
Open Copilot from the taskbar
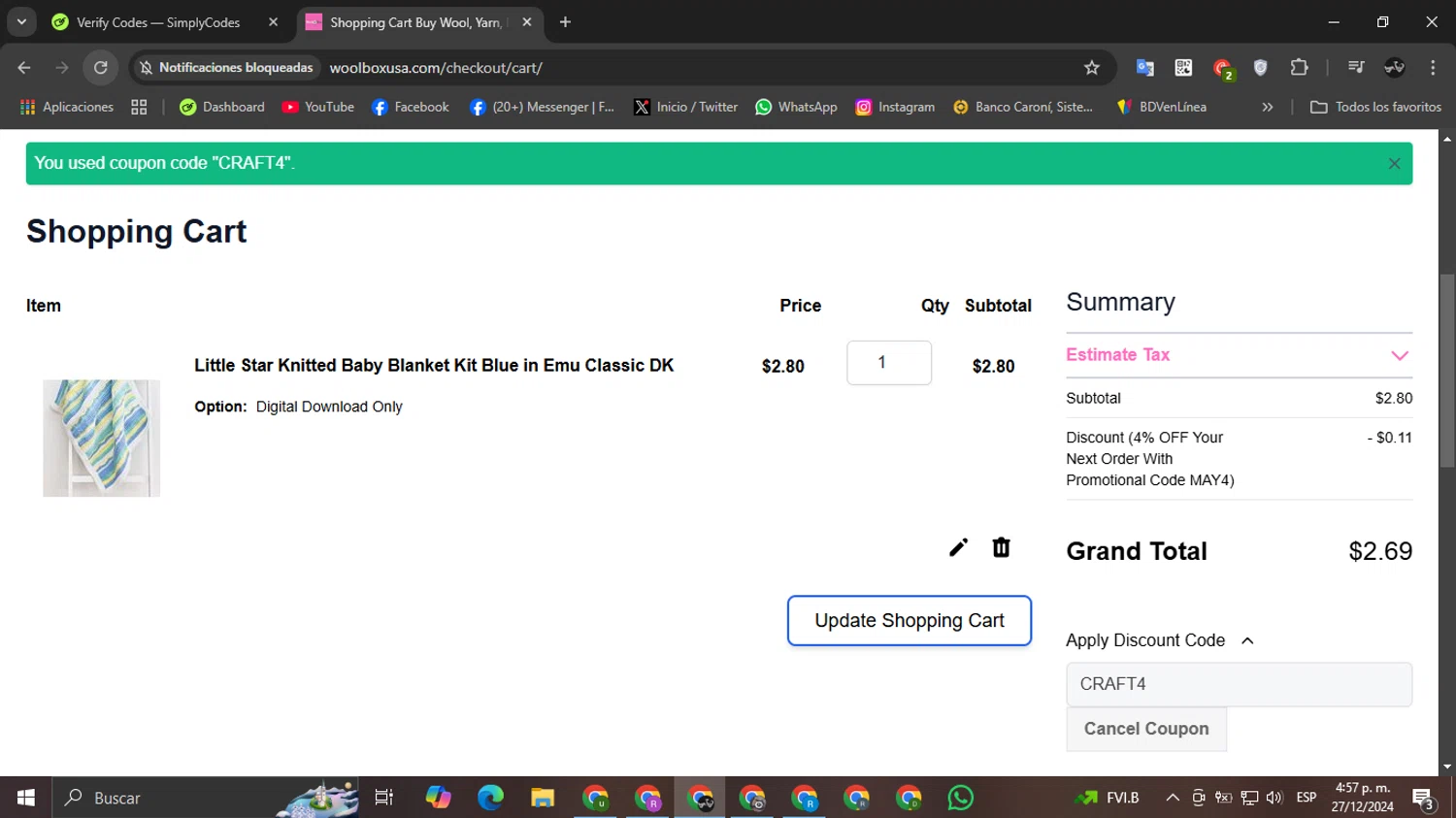click(x=438, y=798)
